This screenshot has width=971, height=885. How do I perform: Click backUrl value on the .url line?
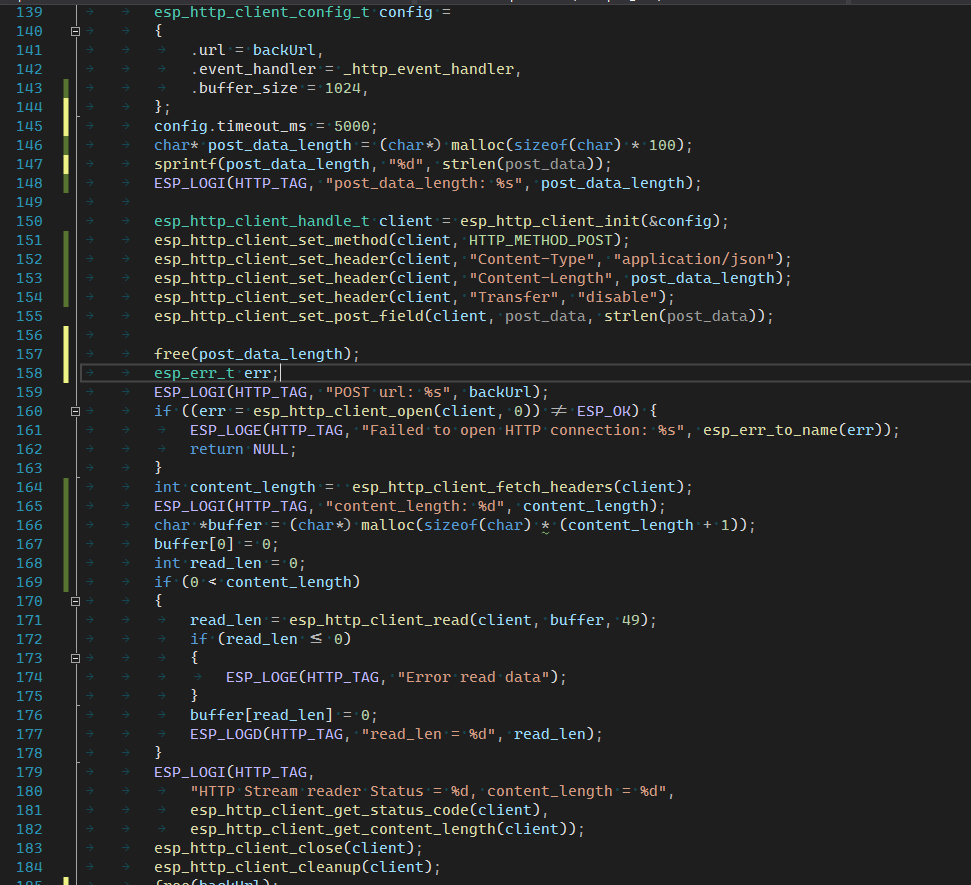pyautogui.click(x=284, y=50)
